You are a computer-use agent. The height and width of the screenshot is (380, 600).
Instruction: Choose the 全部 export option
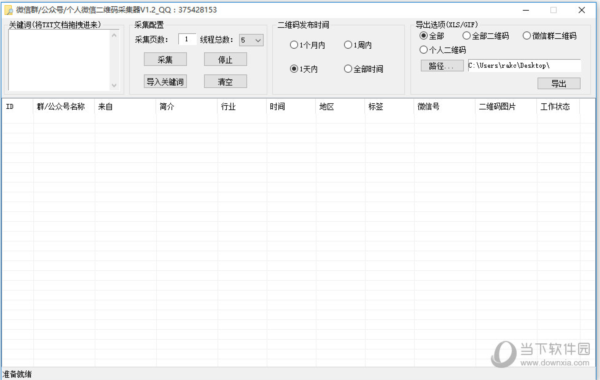coord(432,36)
